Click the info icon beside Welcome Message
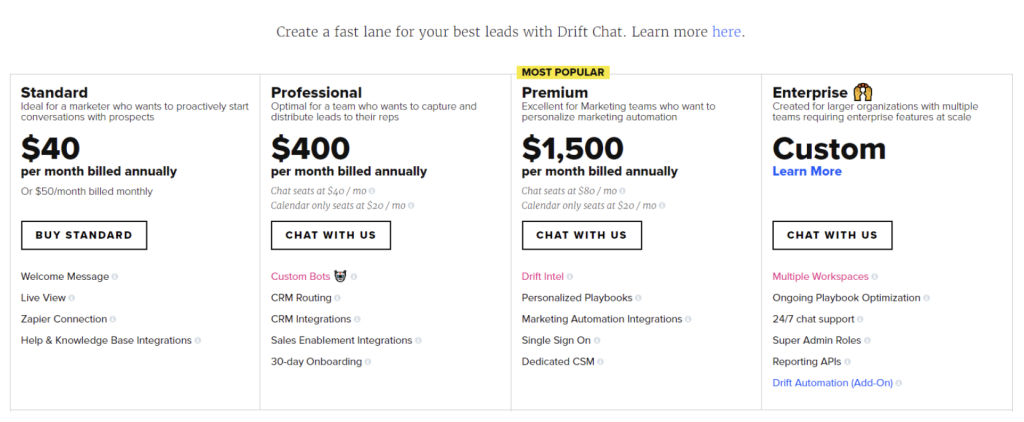The image size is (1024, 422). pyautogui.click(x=115, y=277)
